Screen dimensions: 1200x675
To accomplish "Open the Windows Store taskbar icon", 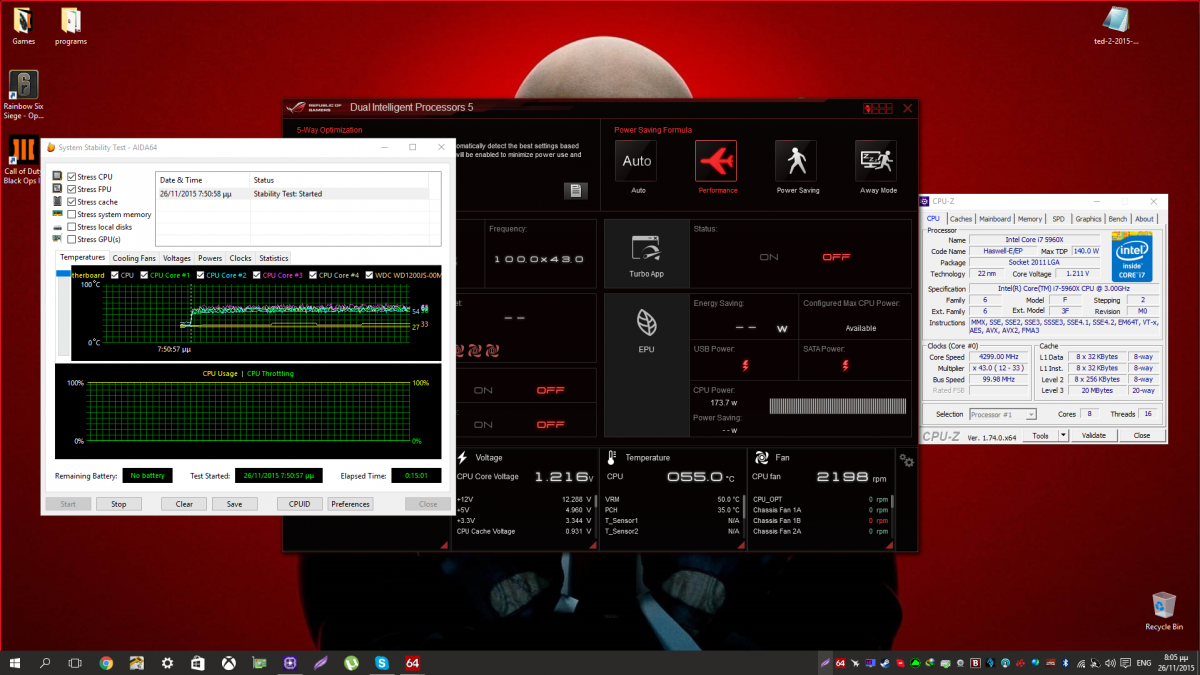I will pyautogui.click(x=198, y=662).
